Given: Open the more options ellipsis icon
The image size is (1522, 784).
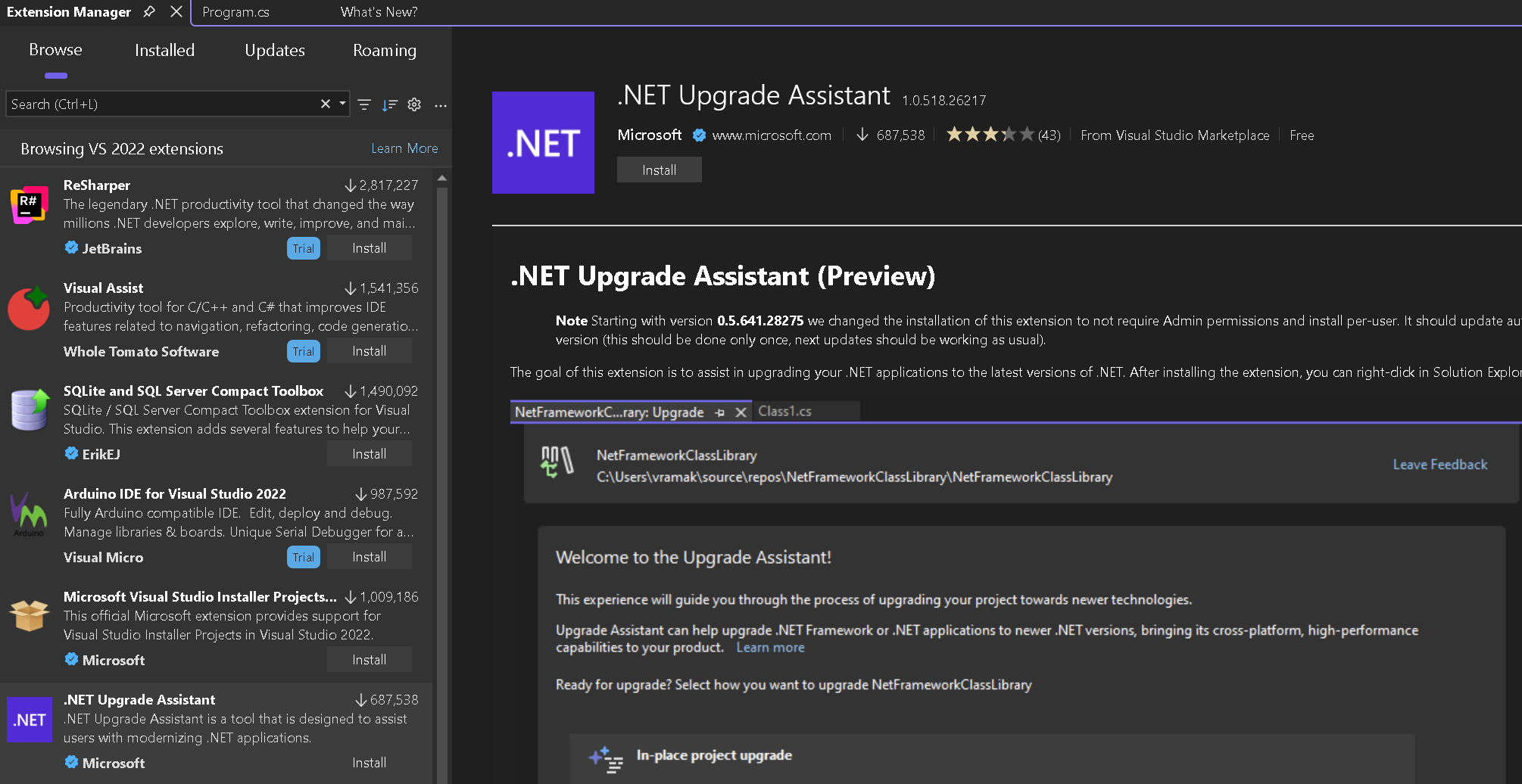Looking at the screenshot, I should point(441,106).
